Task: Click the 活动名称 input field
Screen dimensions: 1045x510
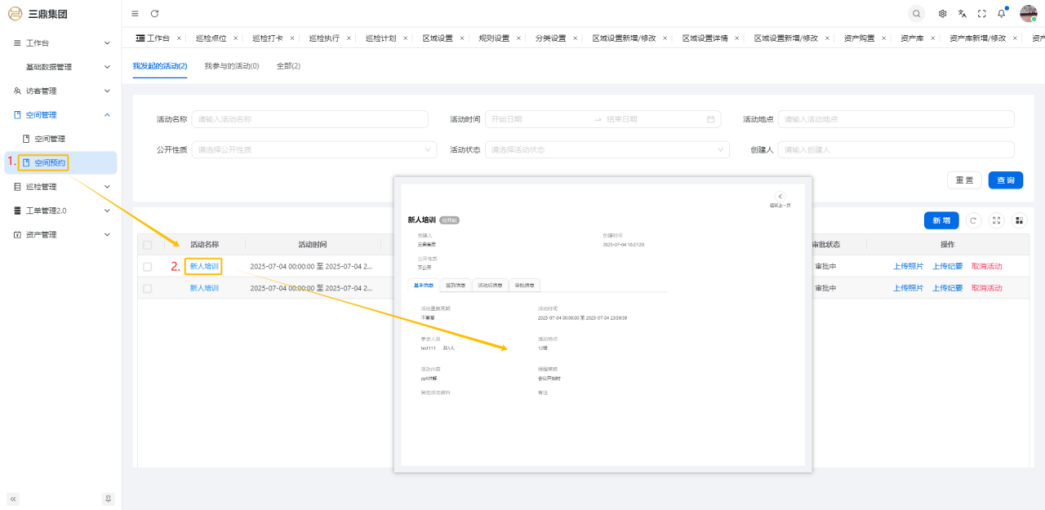Action: tap(309, 119)
